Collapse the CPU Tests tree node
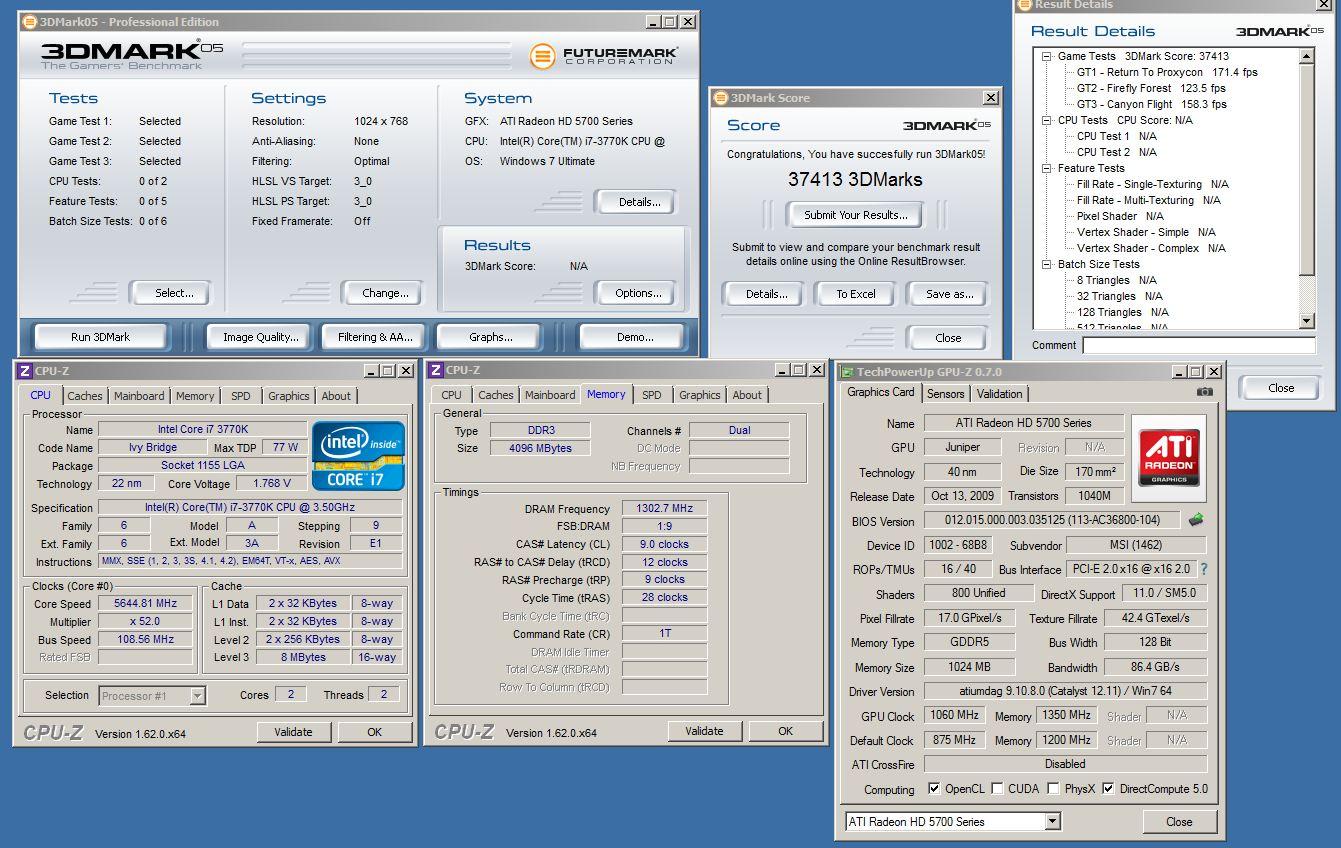The image size is (1341, 848). click(x=1046, y=121)
